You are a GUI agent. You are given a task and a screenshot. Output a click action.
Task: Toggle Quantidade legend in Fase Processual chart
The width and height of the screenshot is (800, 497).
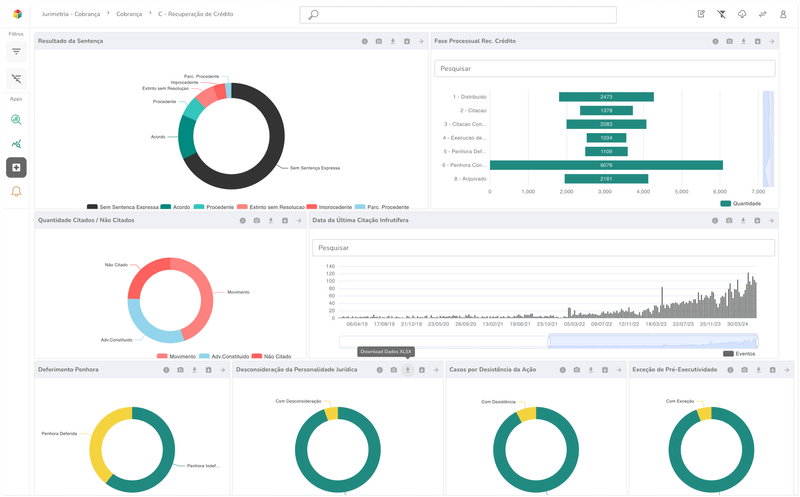point(740,203)
